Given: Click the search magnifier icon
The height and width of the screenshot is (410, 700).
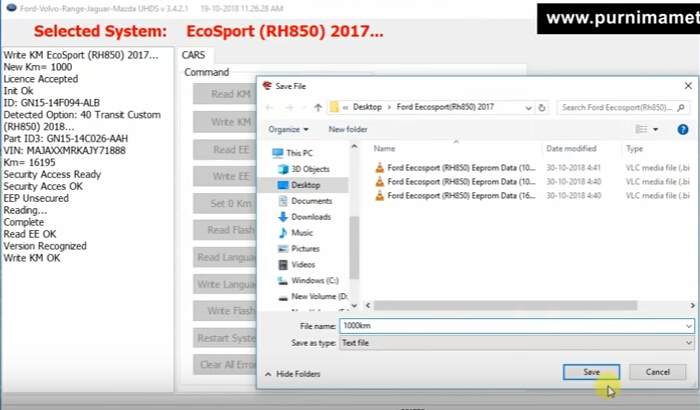Looking at the screenshot, I should tap(681, 108).
